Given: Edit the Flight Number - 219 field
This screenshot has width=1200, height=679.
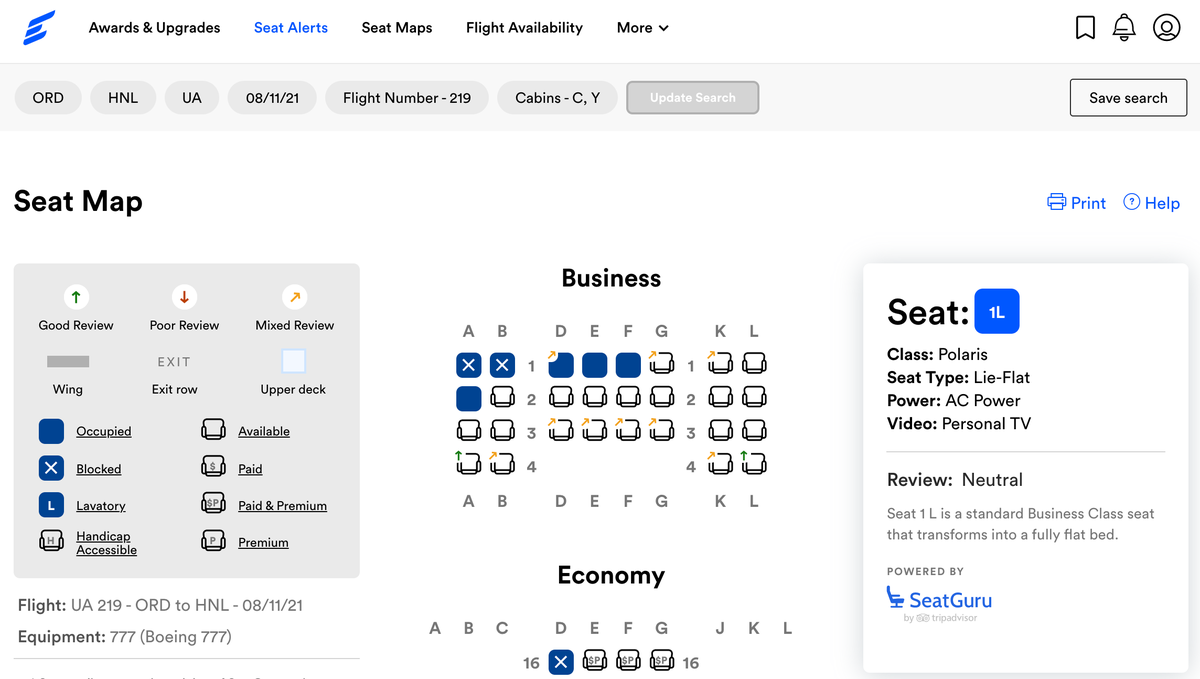Looking at the screenshot, I should click(x=407, y=98).
